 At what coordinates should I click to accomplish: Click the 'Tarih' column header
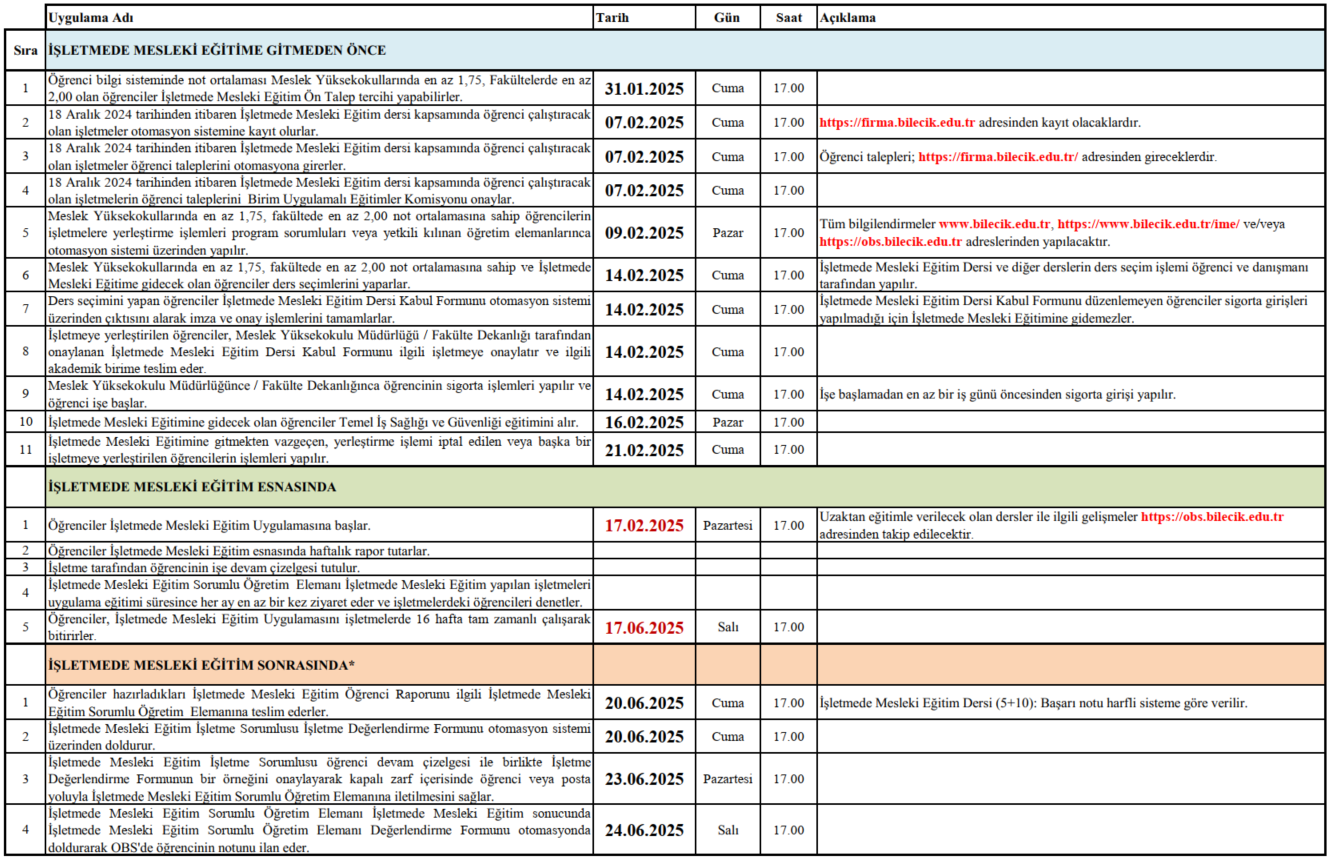(612, 19)
